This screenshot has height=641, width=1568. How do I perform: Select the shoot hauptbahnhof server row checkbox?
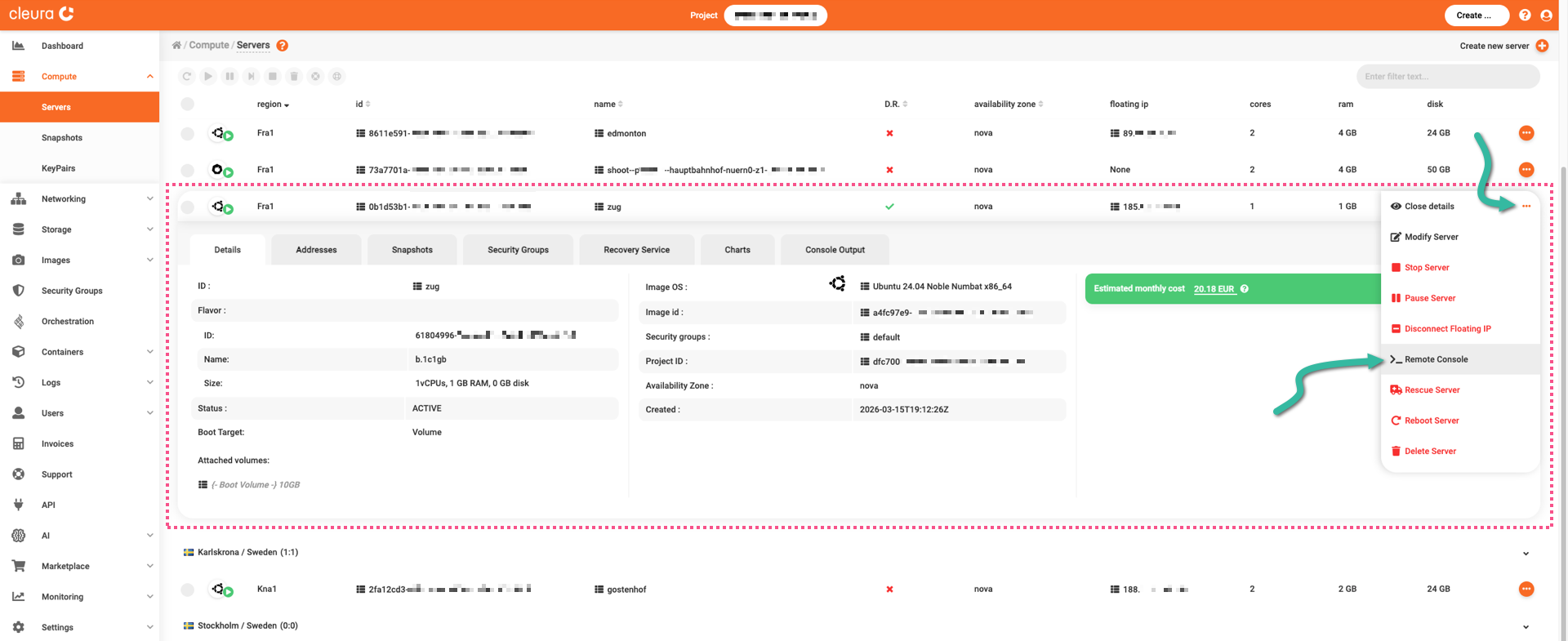(187, 170)
